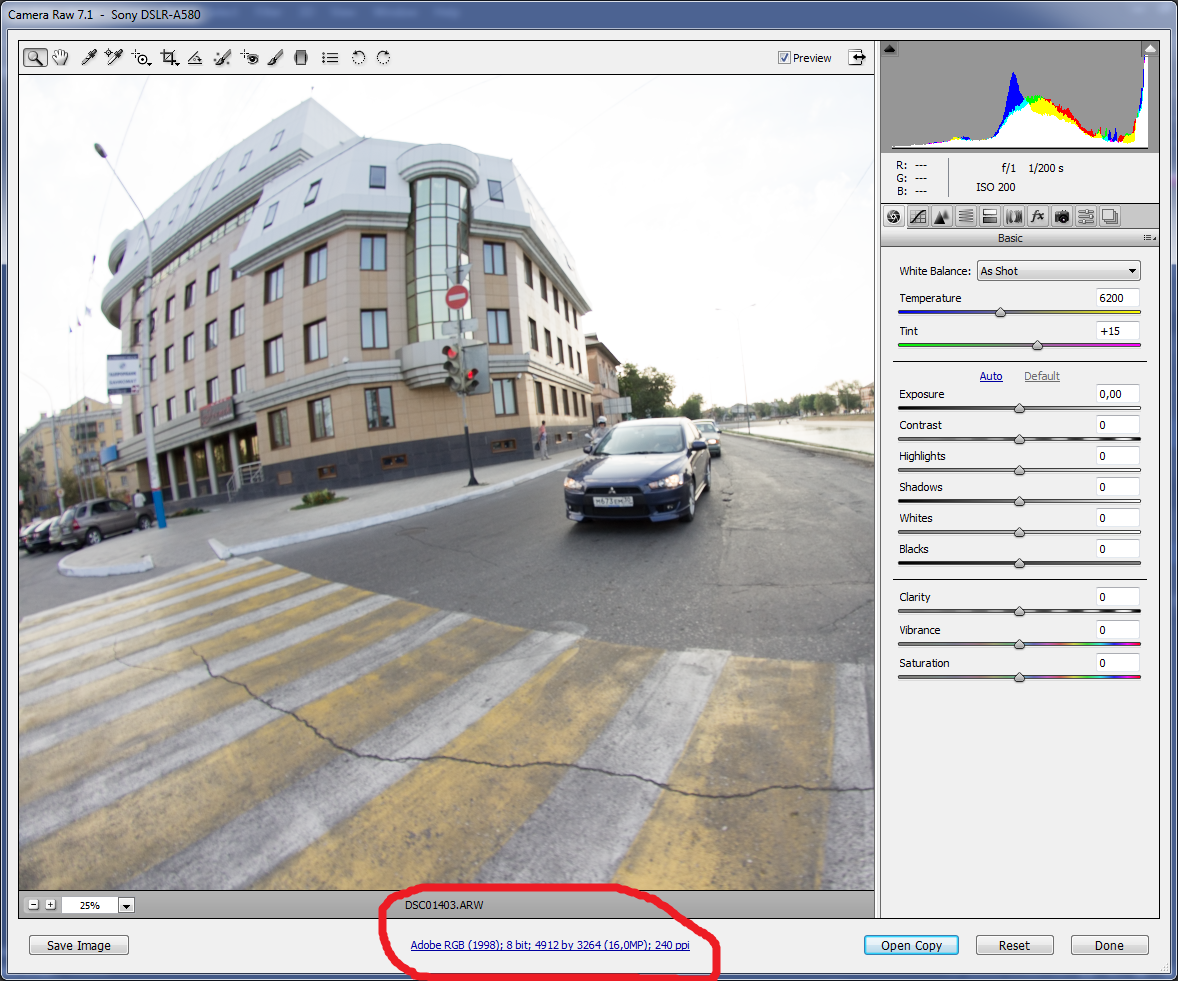Pick the White Balance eyedropper tool

[x=88, y=58]
